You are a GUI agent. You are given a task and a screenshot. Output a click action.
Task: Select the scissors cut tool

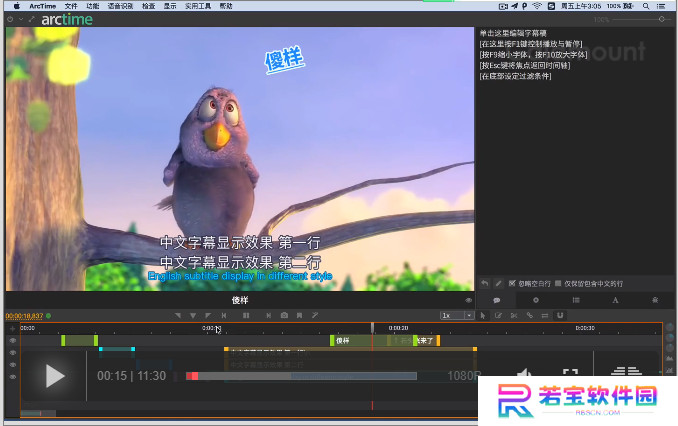pos(514,316)
